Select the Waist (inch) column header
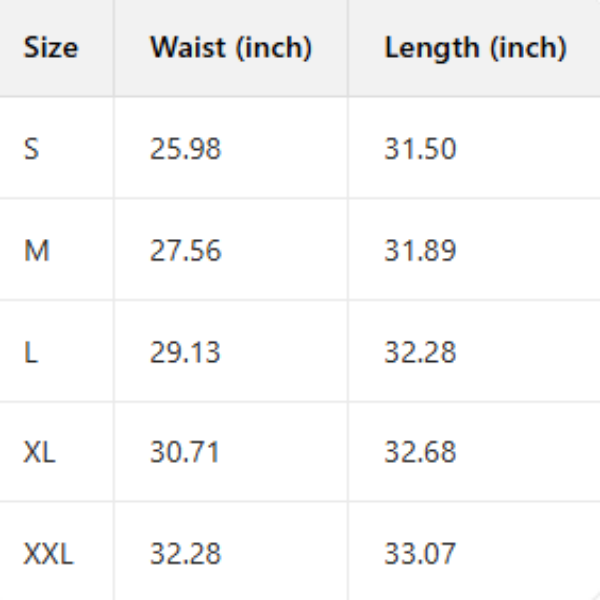The width and height of the screenshot is (600, 600). [x=231, y=47]
